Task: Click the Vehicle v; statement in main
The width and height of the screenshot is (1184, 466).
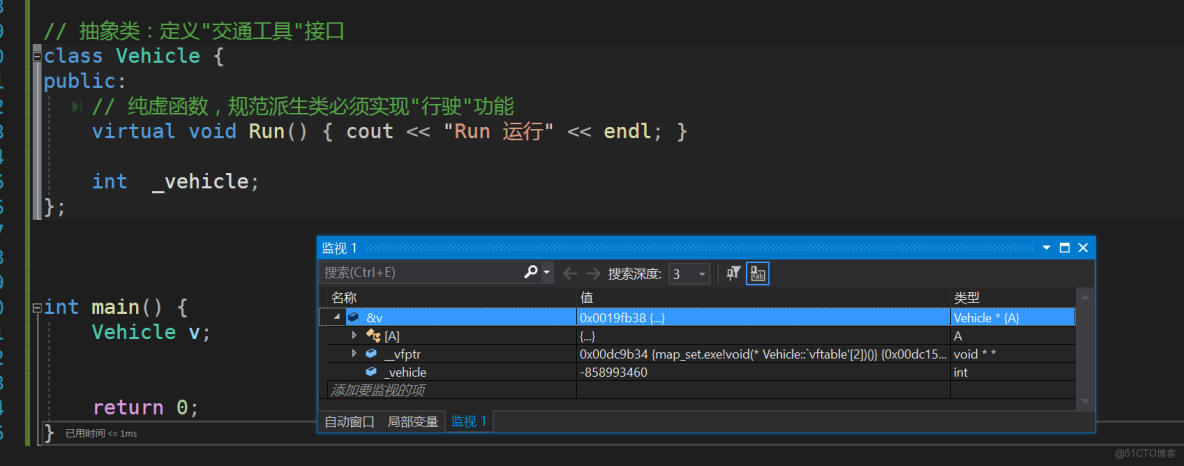Action: click(x=151, y=332)
